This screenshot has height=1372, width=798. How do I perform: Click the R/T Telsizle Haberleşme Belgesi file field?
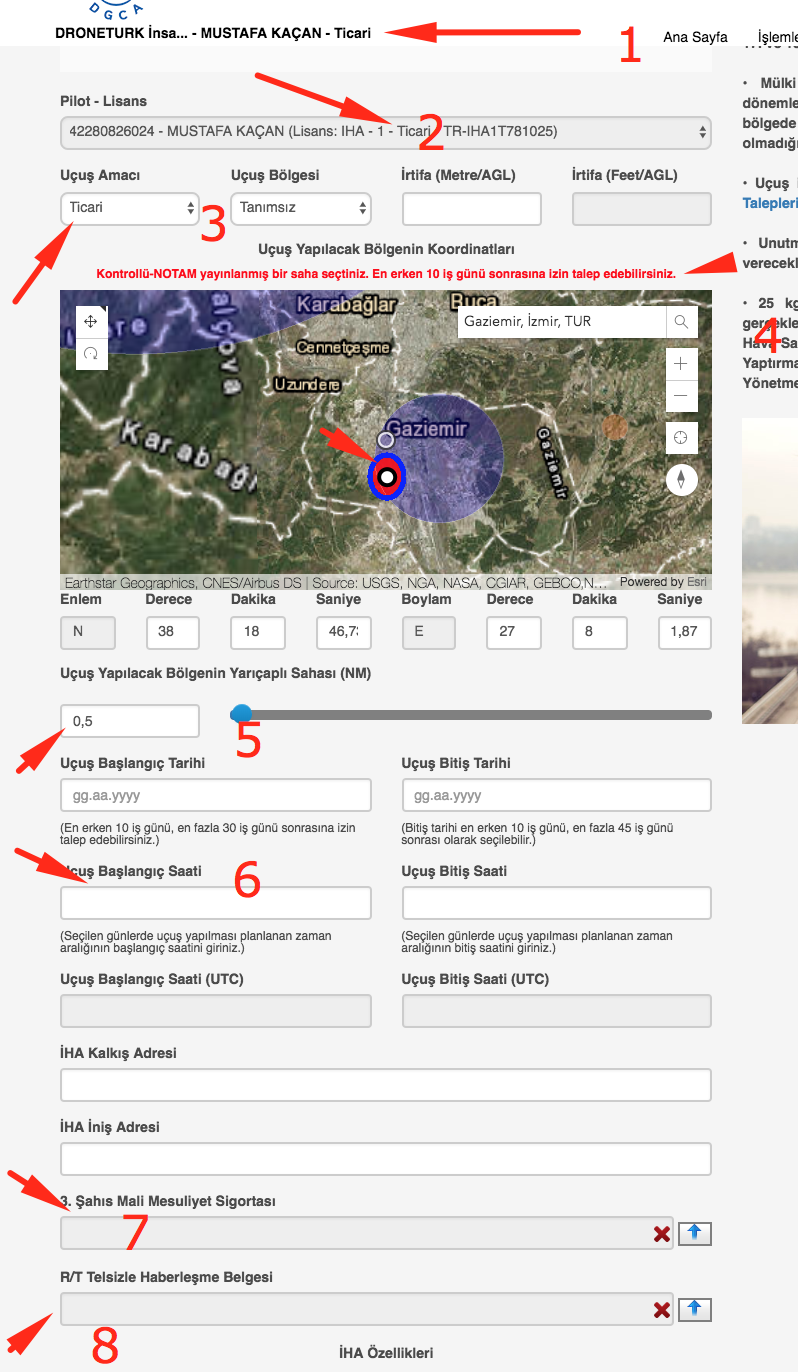click(368, 1309)
